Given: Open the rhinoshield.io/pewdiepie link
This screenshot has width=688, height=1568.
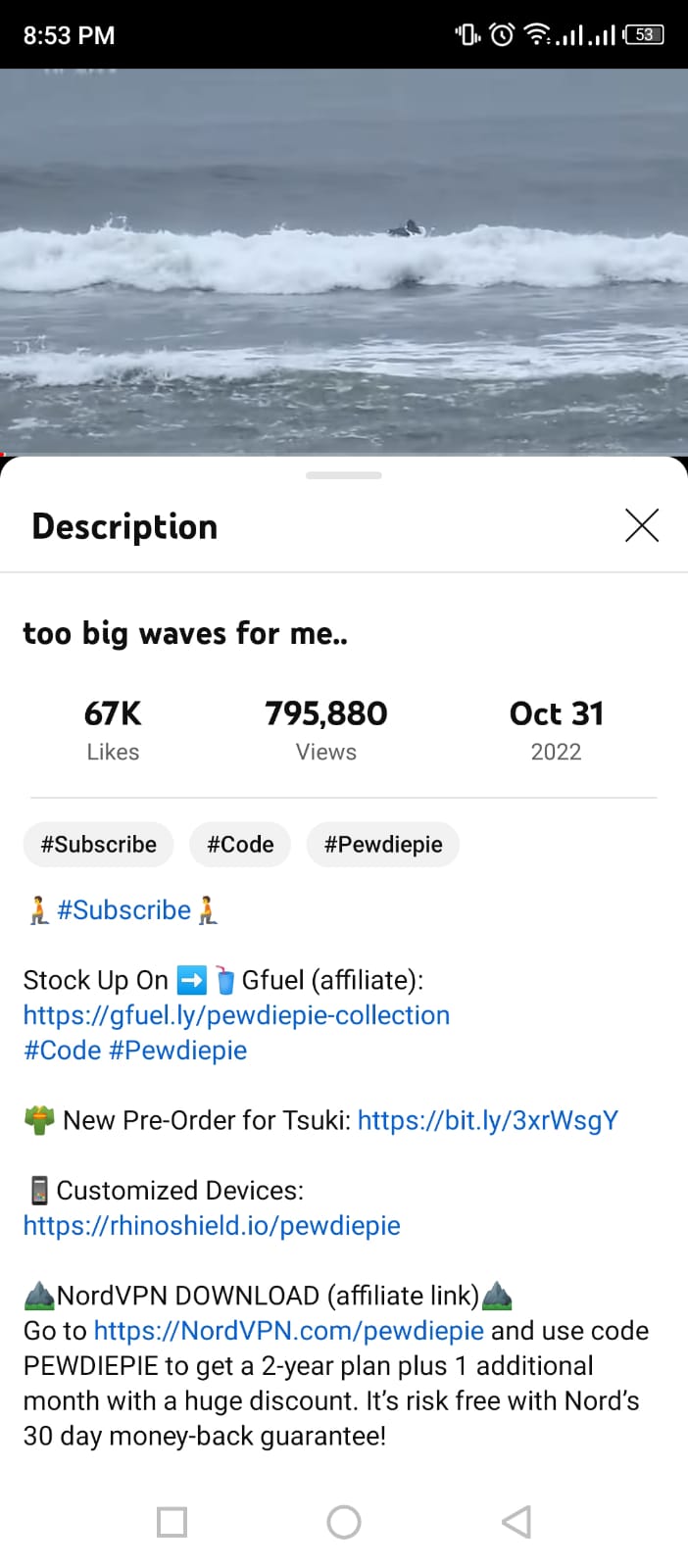Looking at the screenshot, I should (212, 1226).
